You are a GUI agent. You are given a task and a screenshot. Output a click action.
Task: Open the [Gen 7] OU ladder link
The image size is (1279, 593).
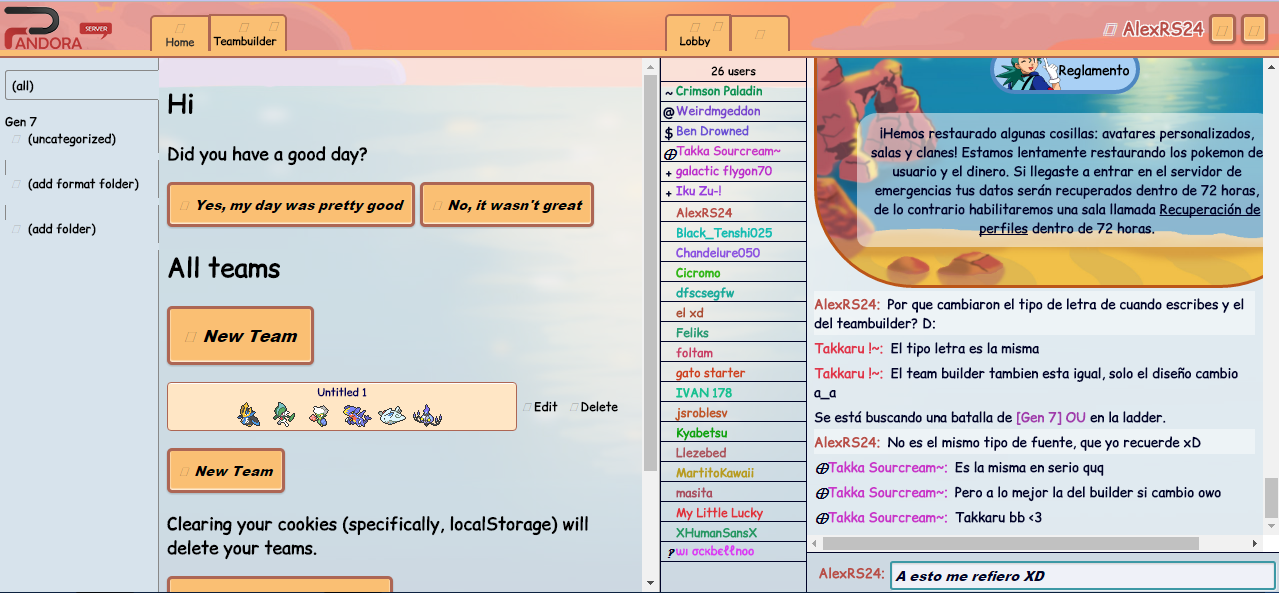click(1051, 417)
